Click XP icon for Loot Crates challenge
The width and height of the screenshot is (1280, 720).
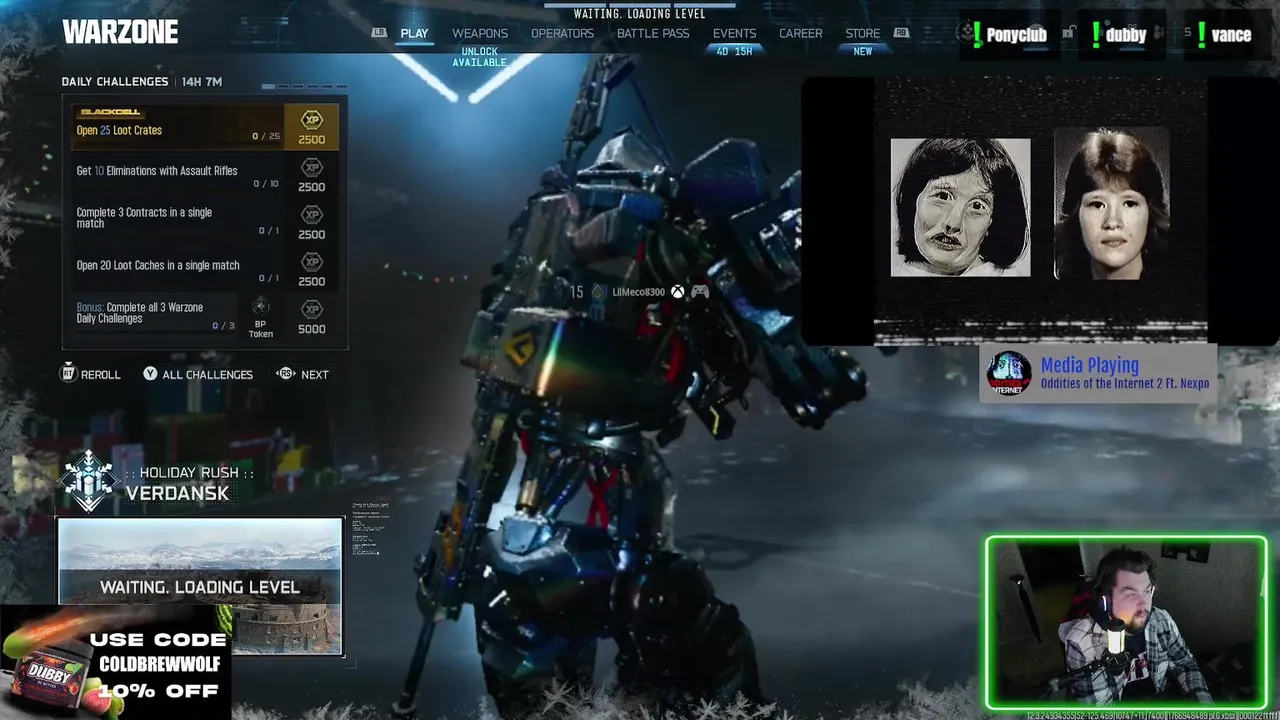coord(312,120)
